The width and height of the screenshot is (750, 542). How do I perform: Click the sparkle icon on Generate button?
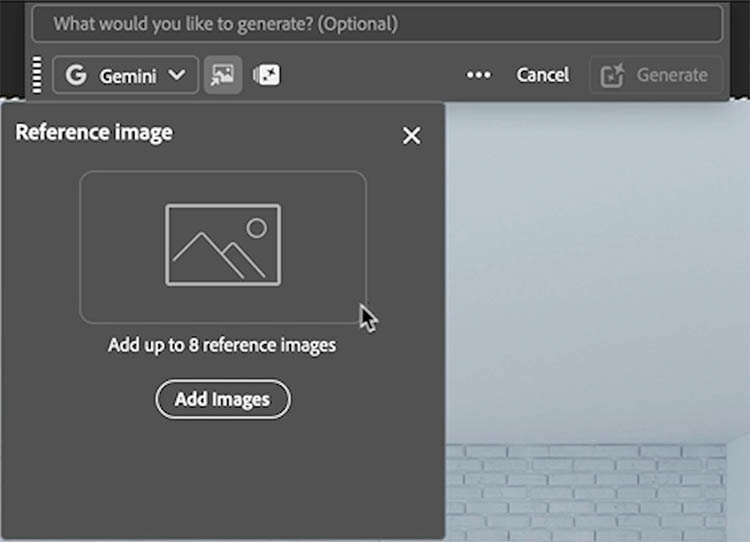coord(612,75)
